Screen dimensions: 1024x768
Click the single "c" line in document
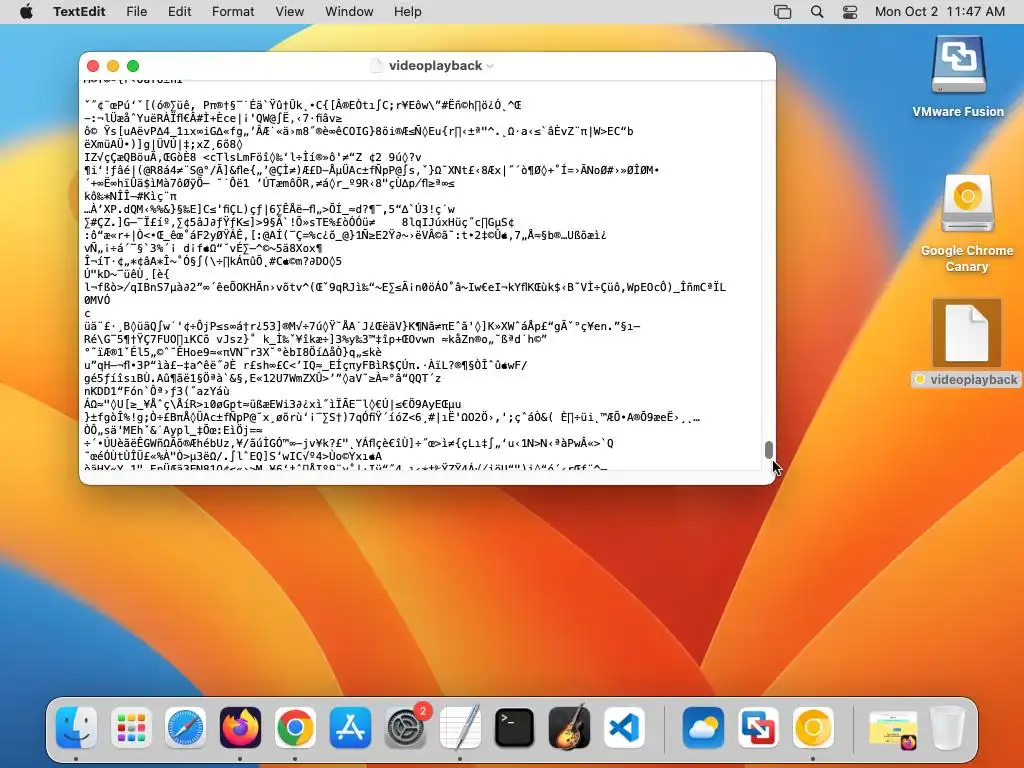(x=88, y=313)
